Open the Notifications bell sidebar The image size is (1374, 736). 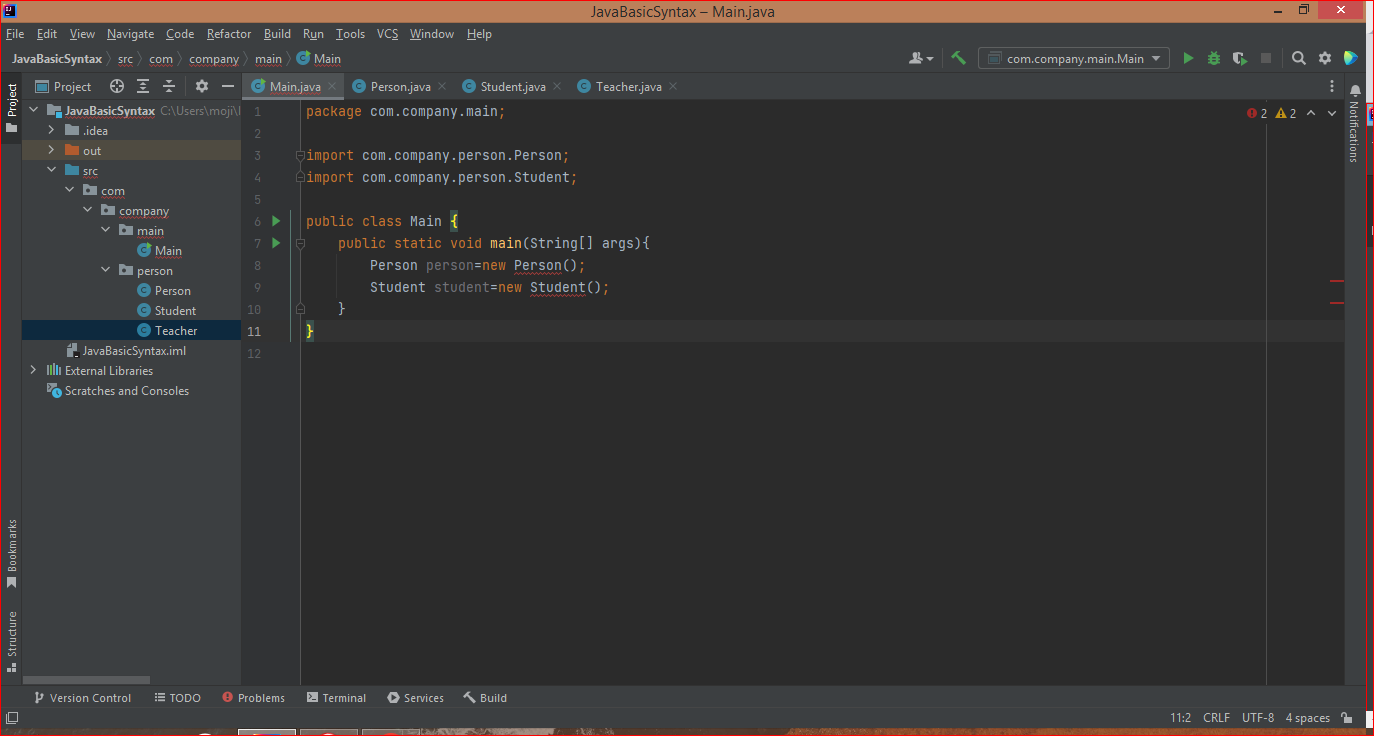coord(1355,91)
